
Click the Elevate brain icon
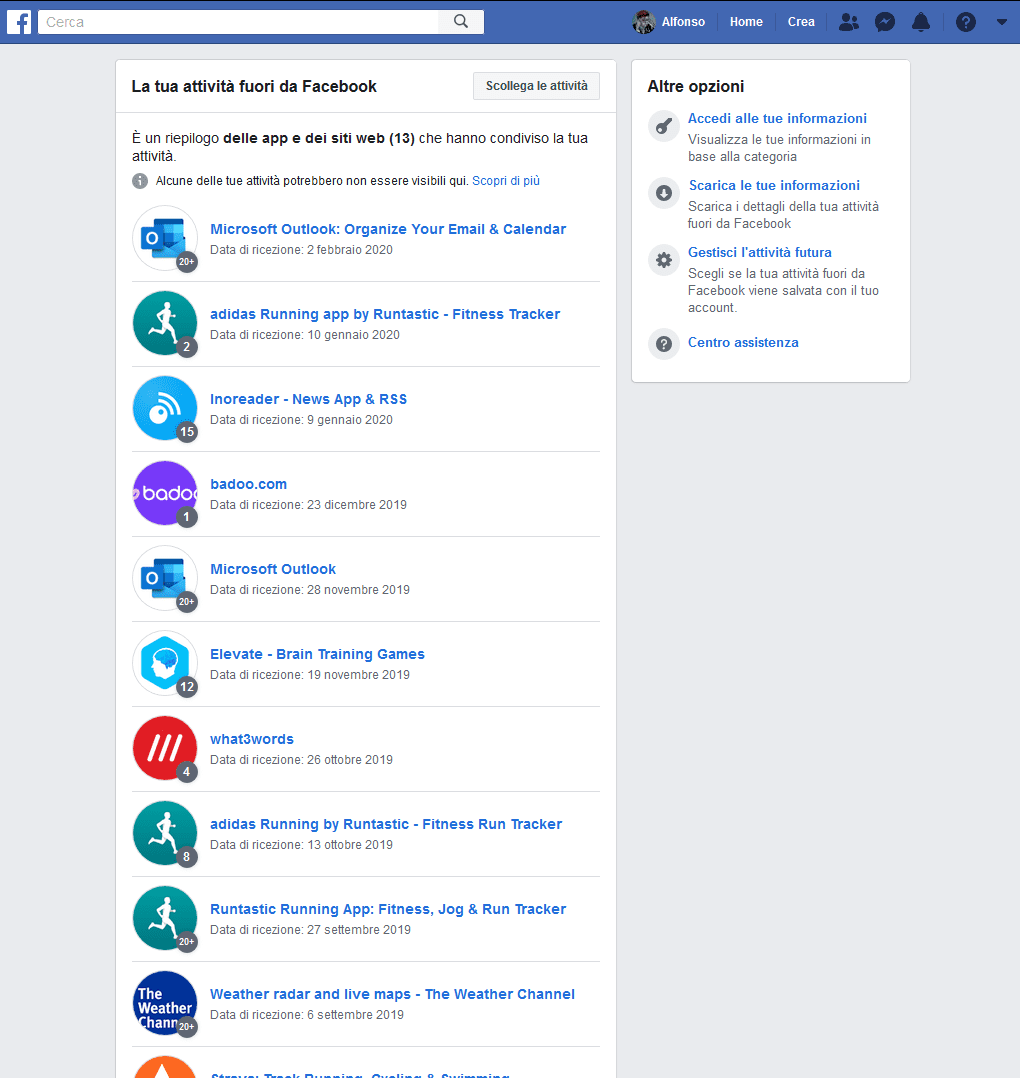165,663
